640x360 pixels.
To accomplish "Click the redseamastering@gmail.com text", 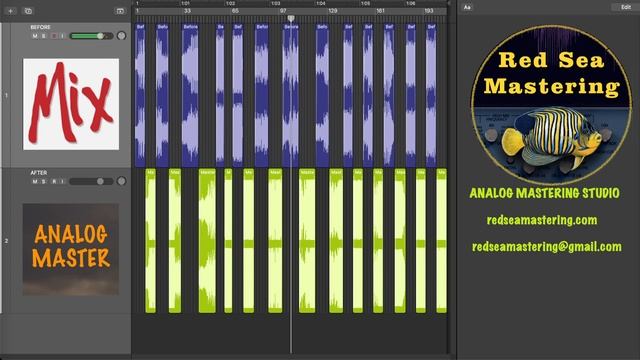I will click(547, 247).
